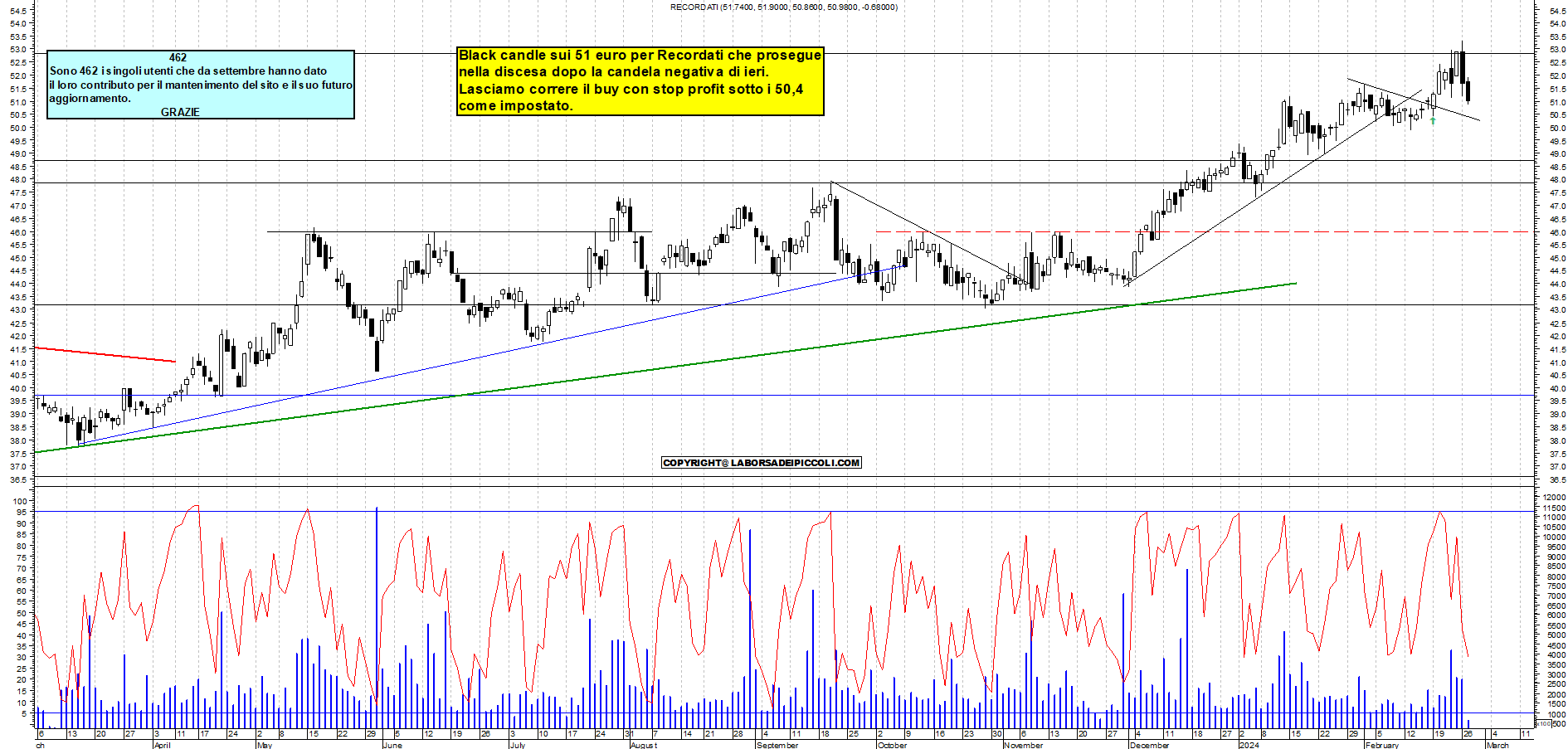Click 'Sono 462 i singoli utenti' line

click(x=188, y=71)
